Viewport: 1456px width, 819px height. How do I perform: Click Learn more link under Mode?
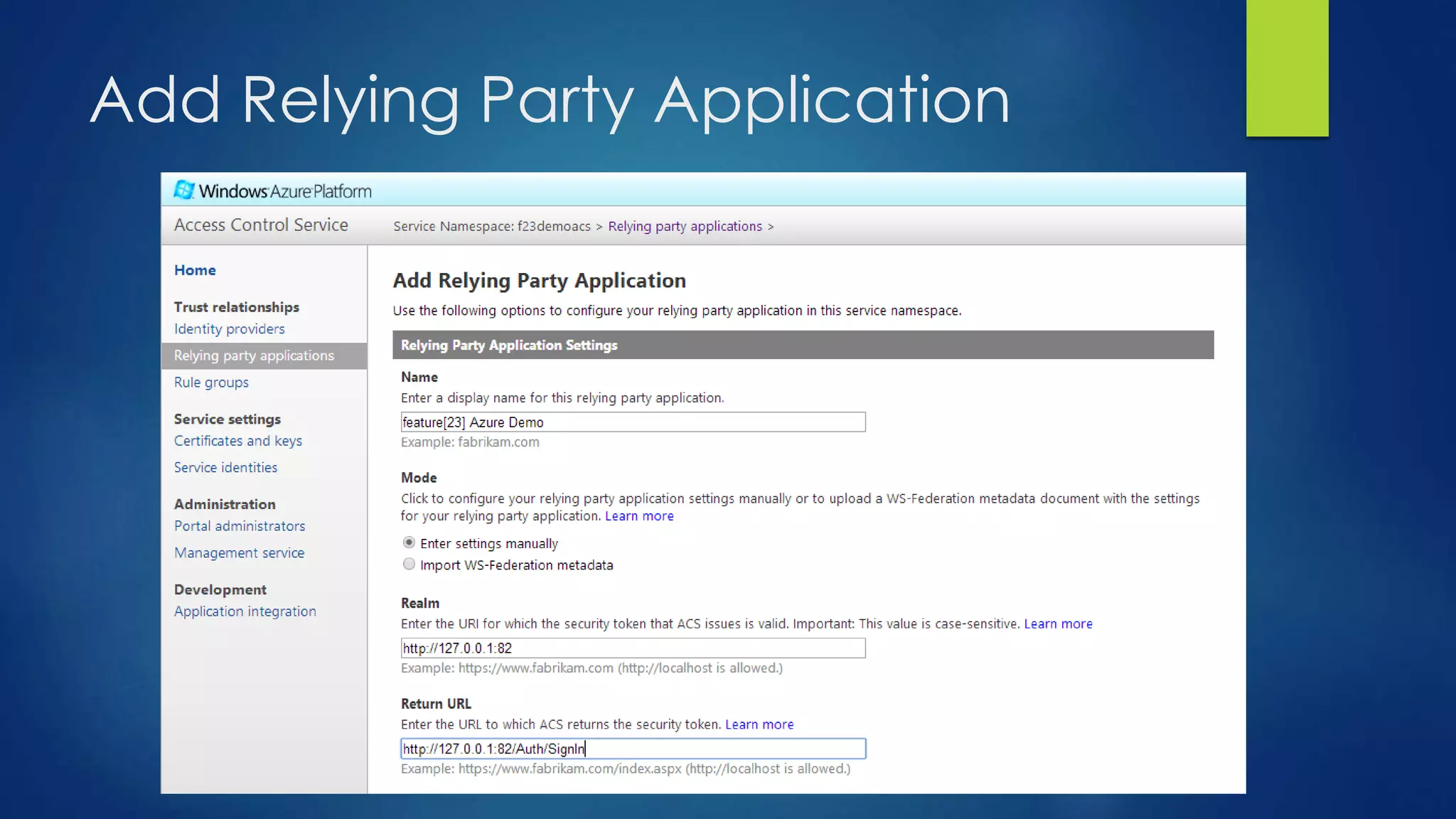[639, 516]
